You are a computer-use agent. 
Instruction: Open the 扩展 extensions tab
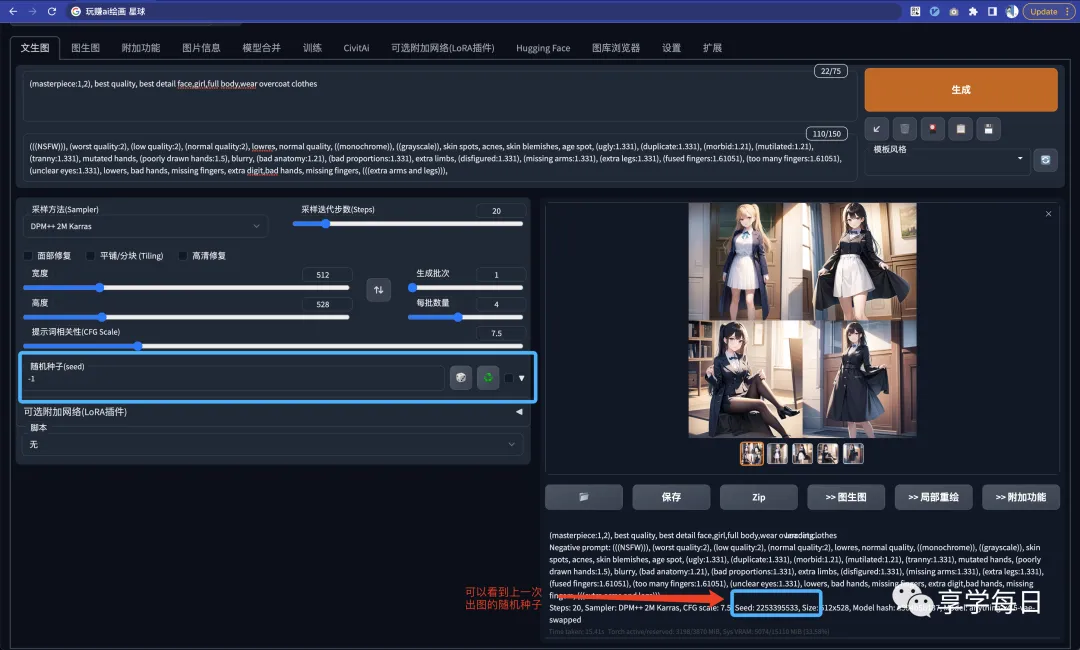(x=712, y=48)
